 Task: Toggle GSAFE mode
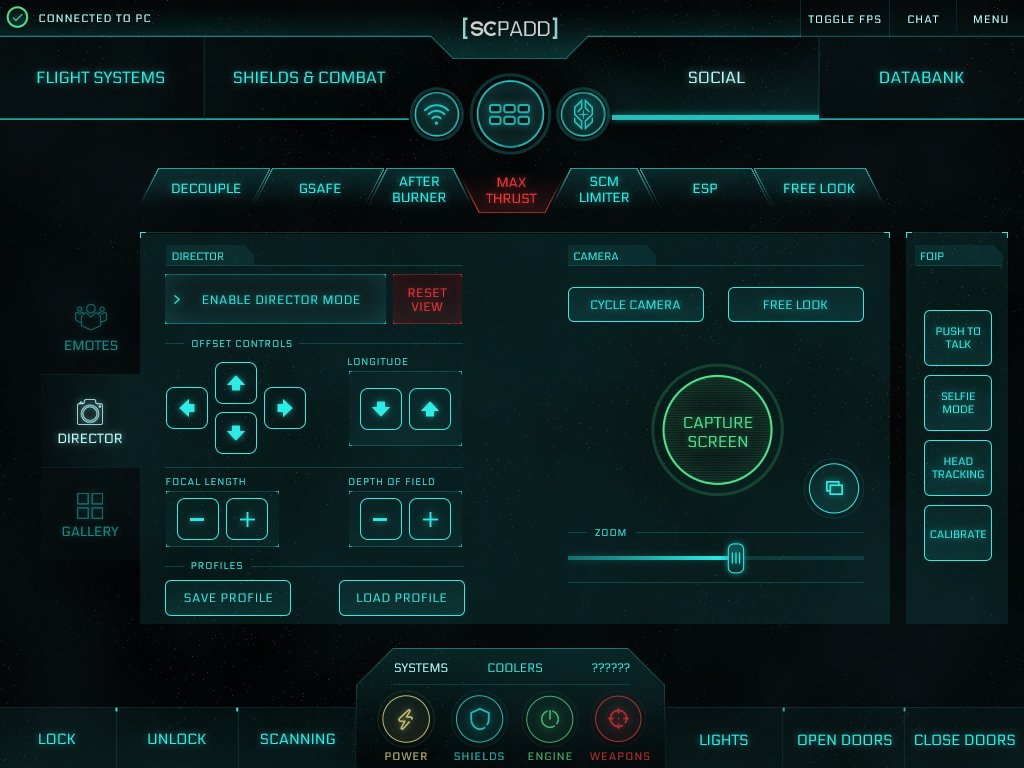(x=320, y=189)
